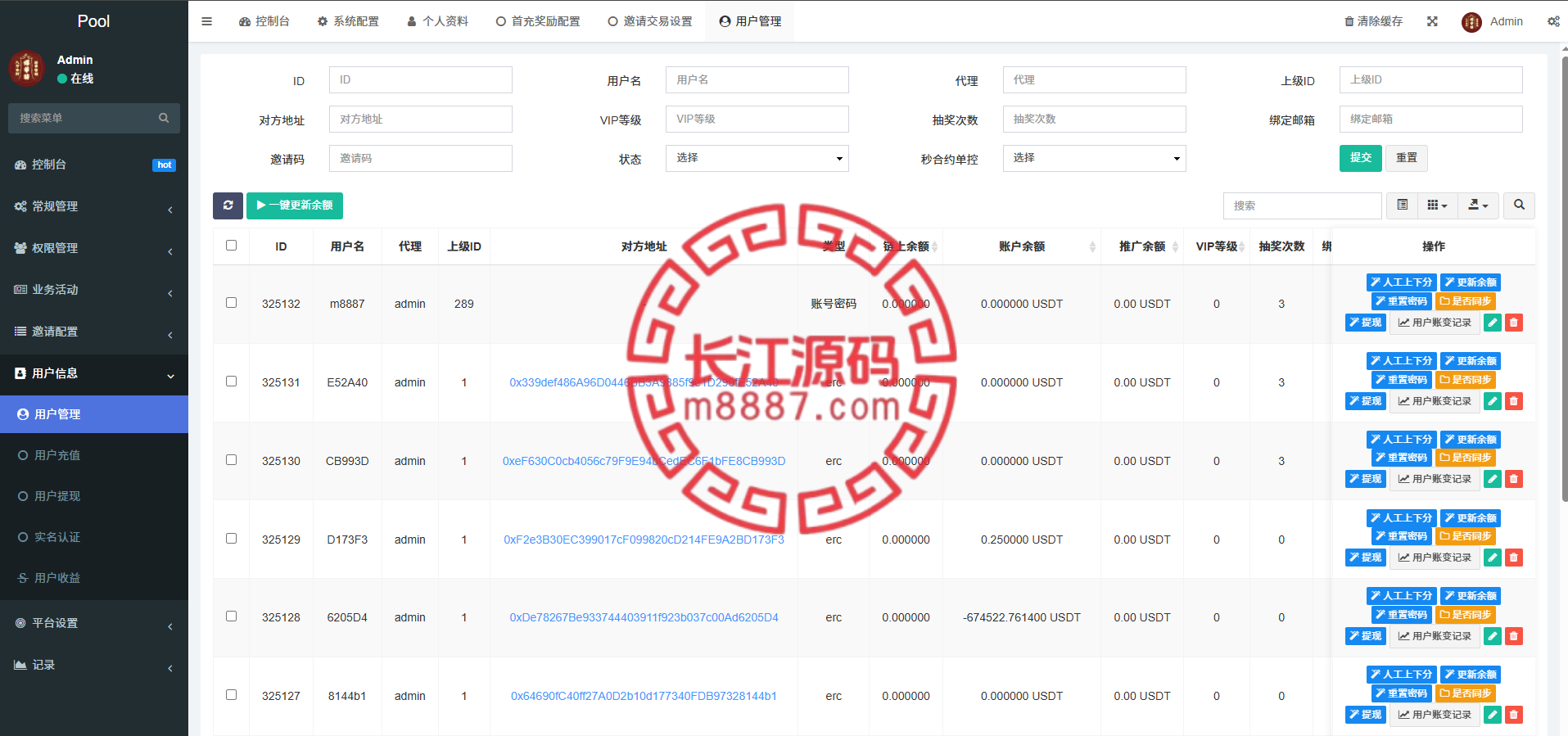Click the page vertical scrollbar

[1564, 278]
